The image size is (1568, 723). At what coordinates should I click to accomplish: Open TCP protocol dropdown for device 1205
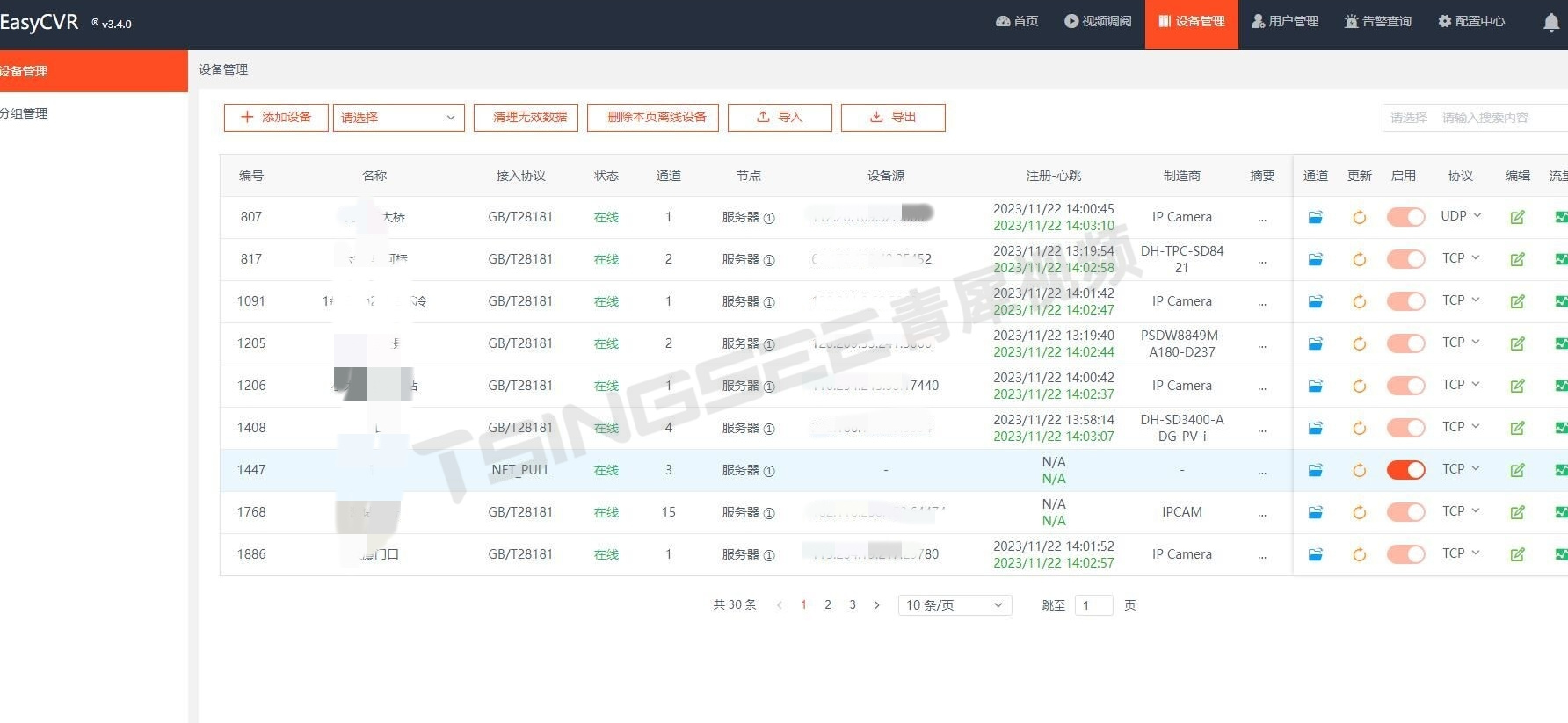coord(1461,343)
